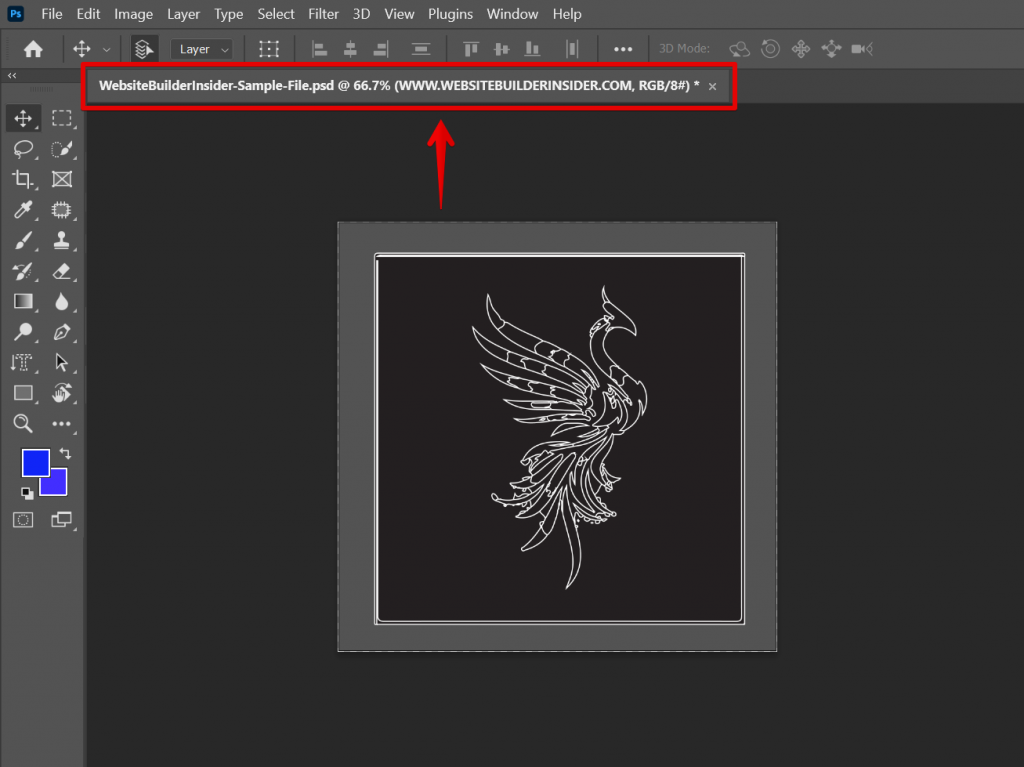Viewport: 1024px width, 767px height.
Task: Select the Pen tool
Action: pyautogui.click(x=63, y=332)
